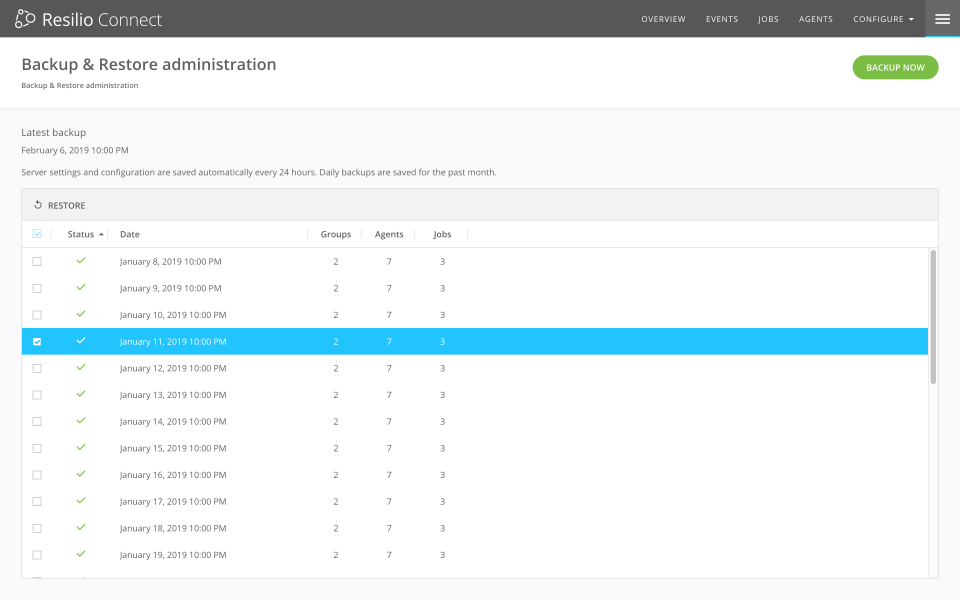Viewport: 960px width, 600px height.
Task: Click the status checkmark on January 10 row
Action: [x=81, y=314]
